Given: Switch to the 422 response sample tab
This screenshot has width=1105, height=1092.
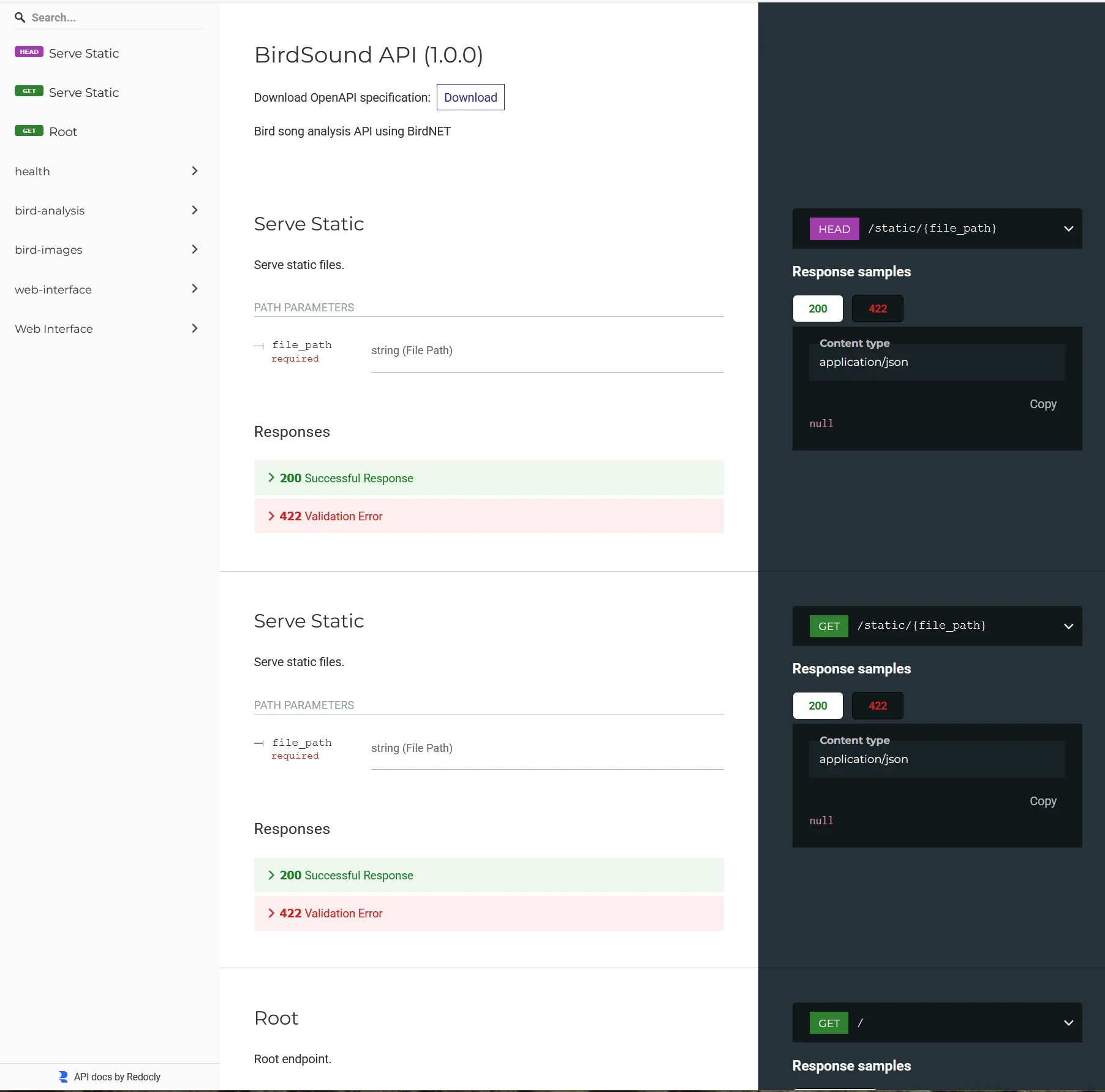Looking at the screenshot, I should pyautogui.click(x=877, y=308).
